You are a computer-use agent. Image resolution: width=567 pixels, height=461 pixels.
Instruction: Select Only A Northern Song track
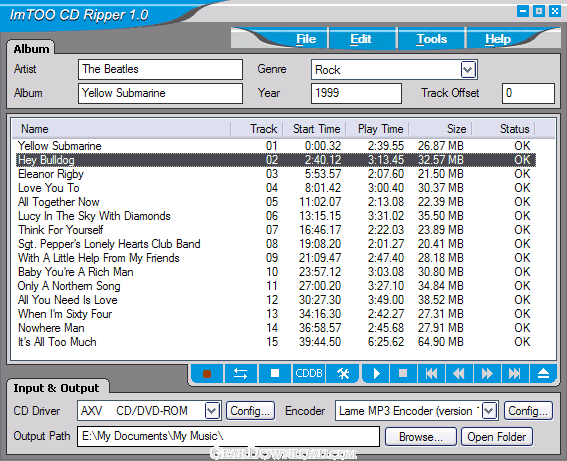276,286
